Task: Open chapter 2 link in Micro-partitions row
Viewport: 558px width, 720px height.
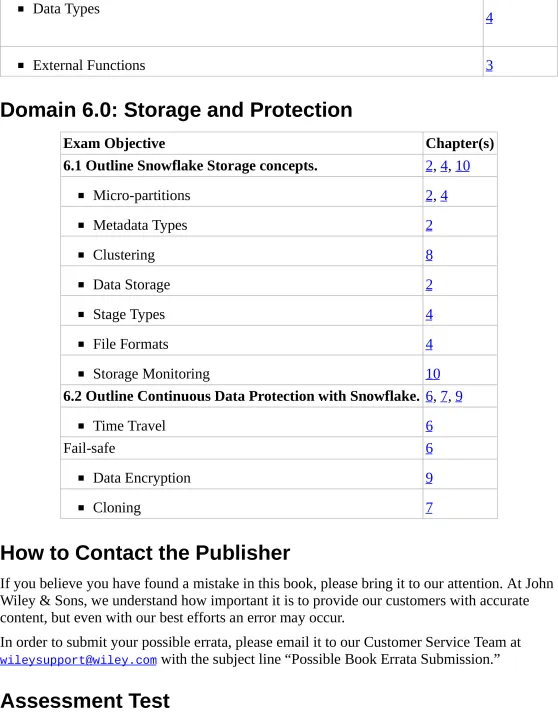Action: pyautogui.click(x=429, y=196)
